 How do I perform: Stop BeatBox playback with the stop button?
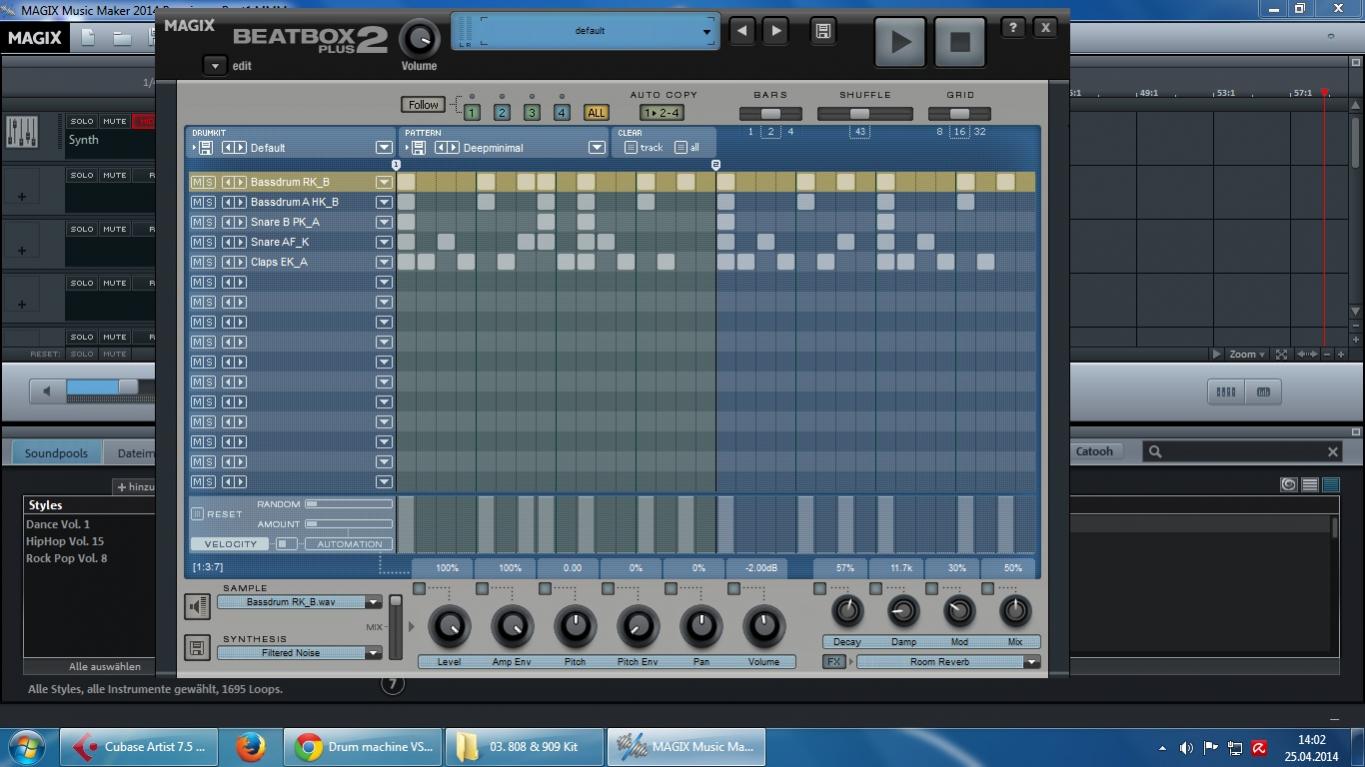[959, 42]
